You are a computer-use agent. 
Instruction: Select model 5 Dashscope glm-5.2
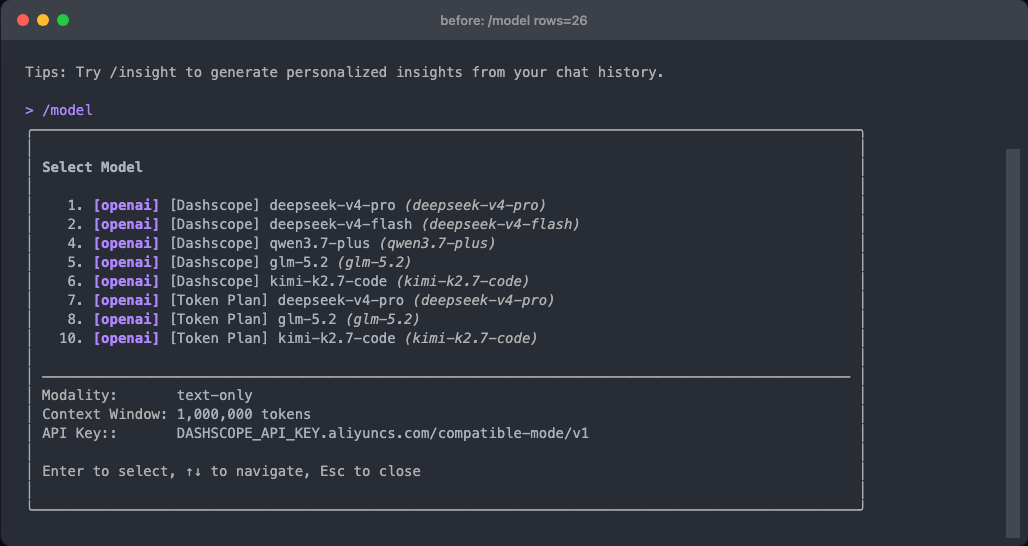coord(239,262)
